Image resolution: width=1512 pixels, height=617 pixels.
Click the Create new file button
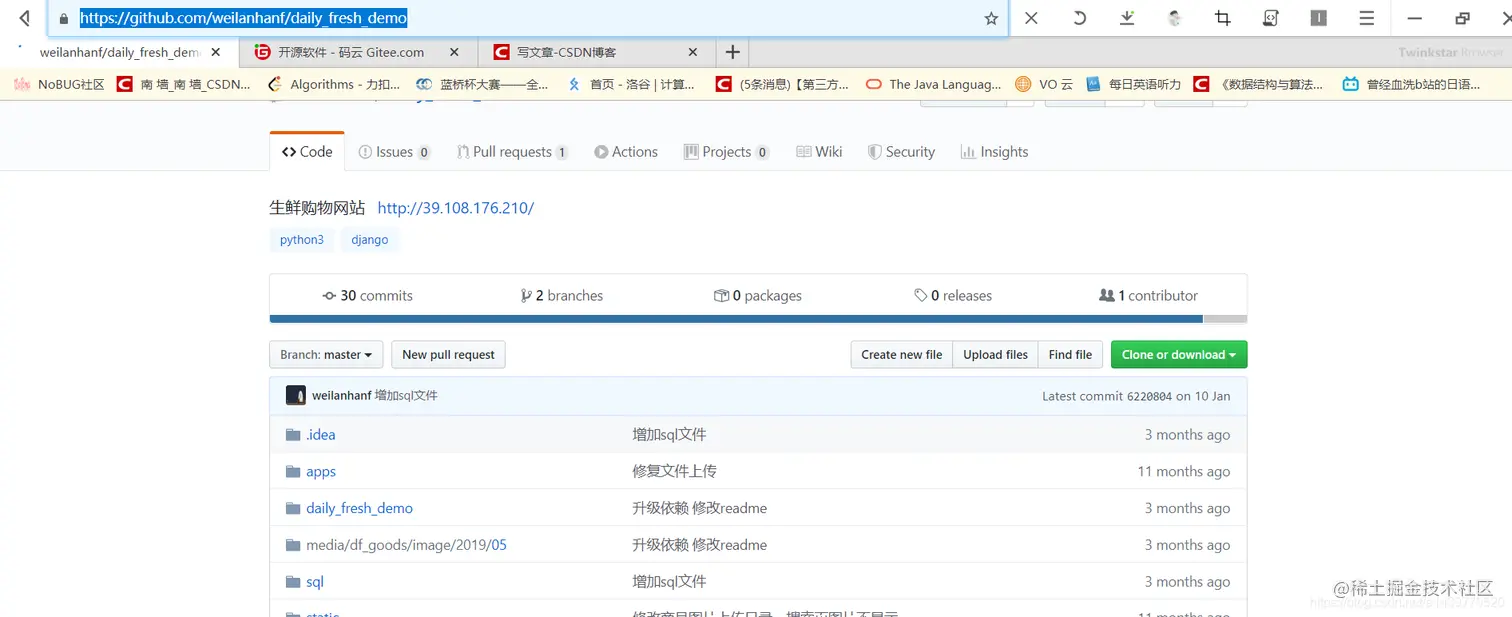902,355
